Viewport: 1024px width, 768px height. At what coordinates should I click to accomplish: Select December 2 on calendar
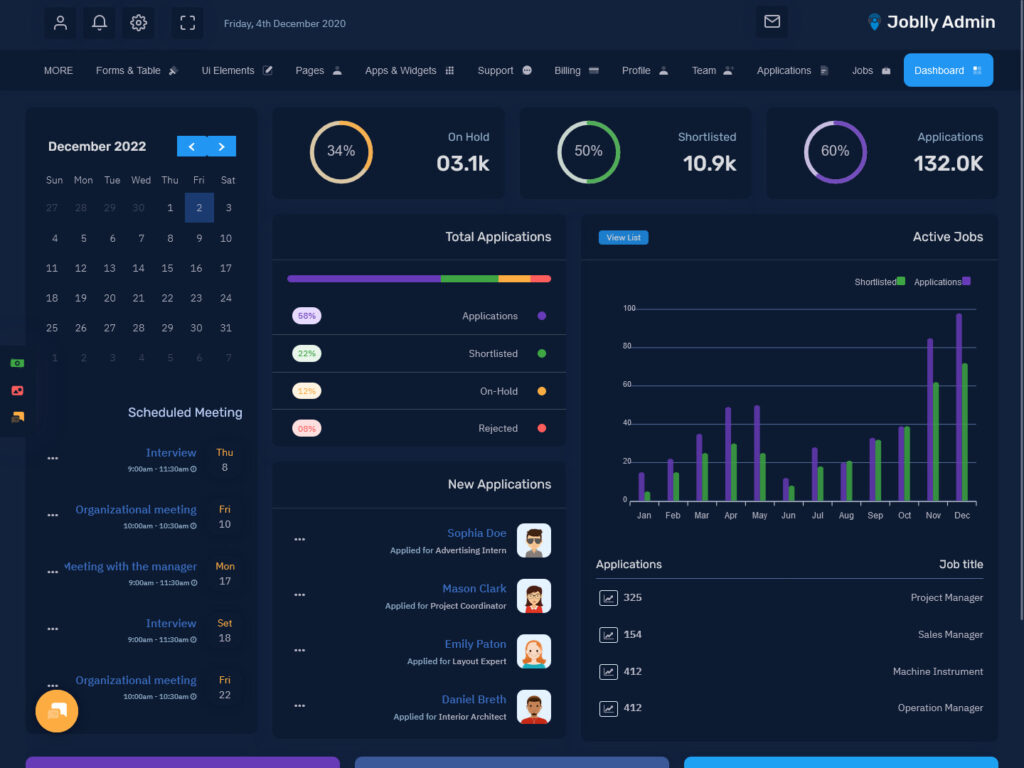(199, 208)
